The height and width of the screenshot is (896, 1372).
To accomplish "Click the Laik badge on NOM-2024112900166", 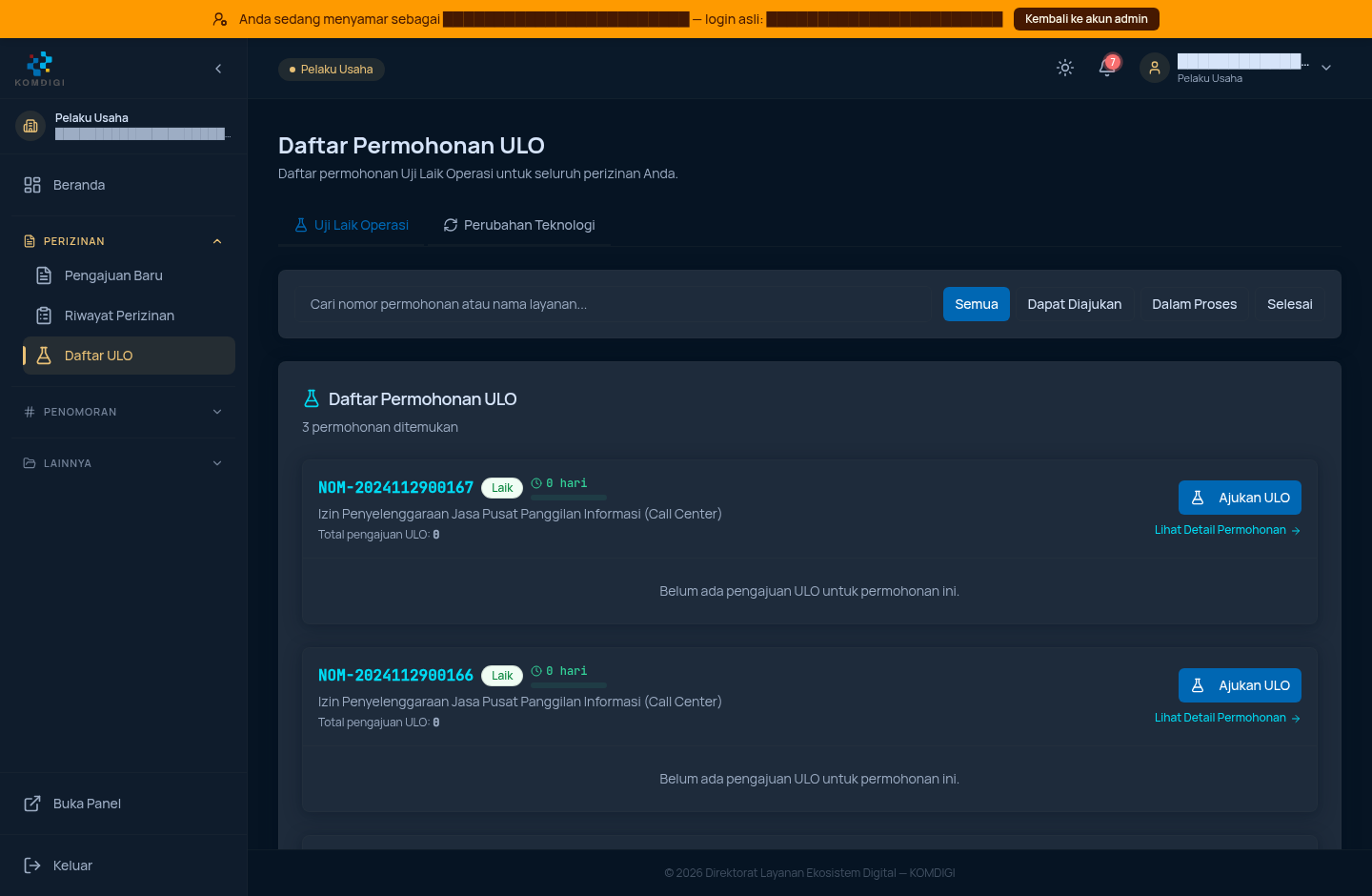I will 502,676.
